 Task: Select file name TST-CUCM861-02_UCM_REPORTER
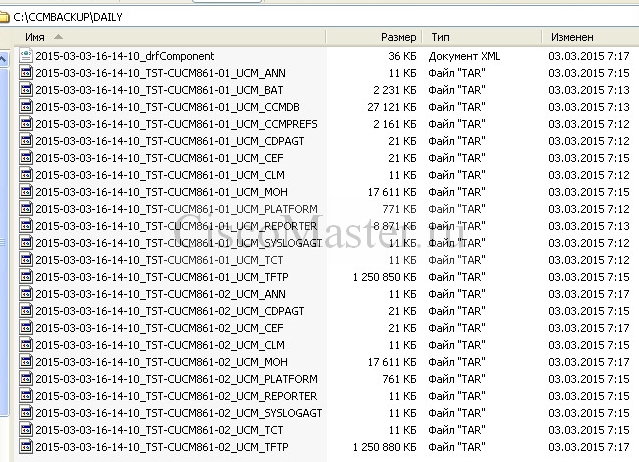click(176, 396)
